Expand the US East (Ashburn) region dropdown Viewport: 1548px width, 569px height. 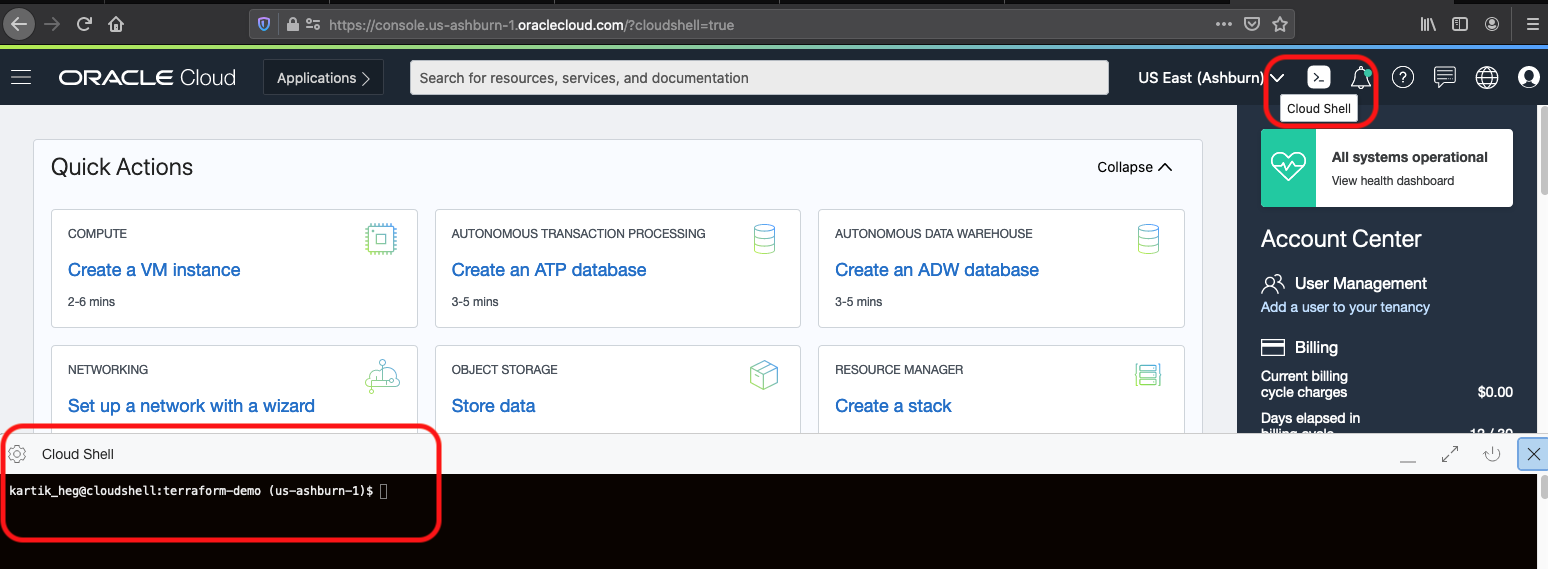tap(1211, 77)
